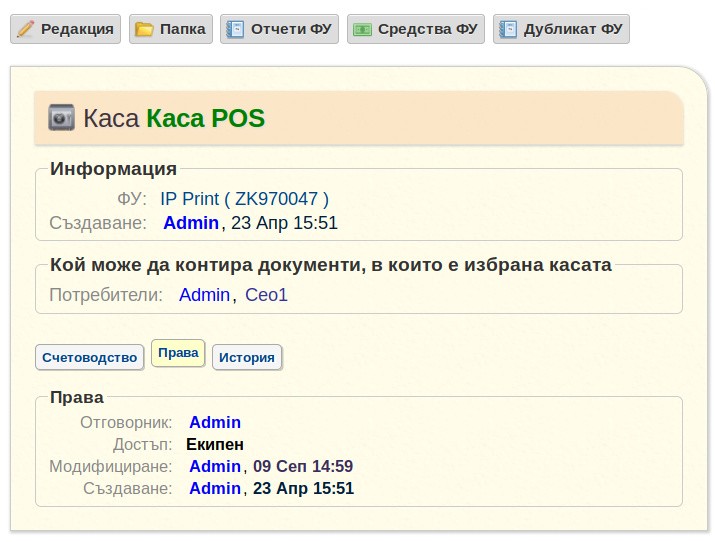Open Отчети ФУ reports
The width and height of the screenshot is (715, 542).
click(280, 29)
